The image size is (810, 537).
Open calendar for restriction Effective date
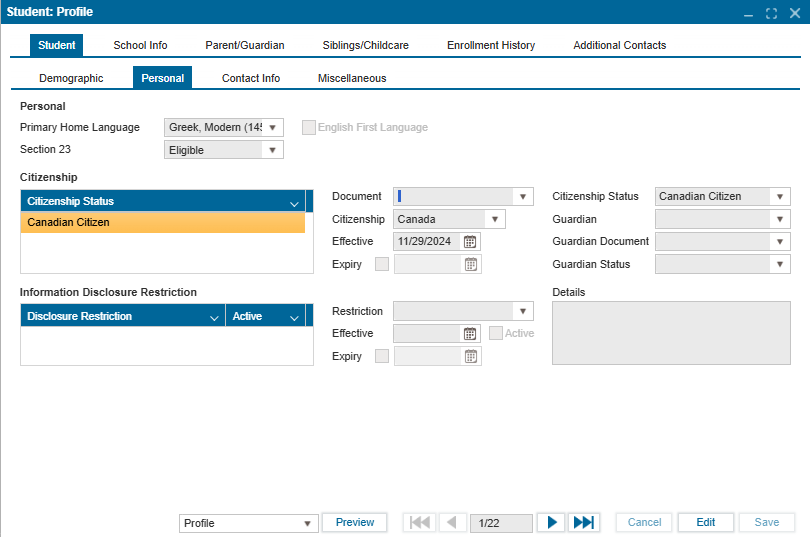click(471, 334)
